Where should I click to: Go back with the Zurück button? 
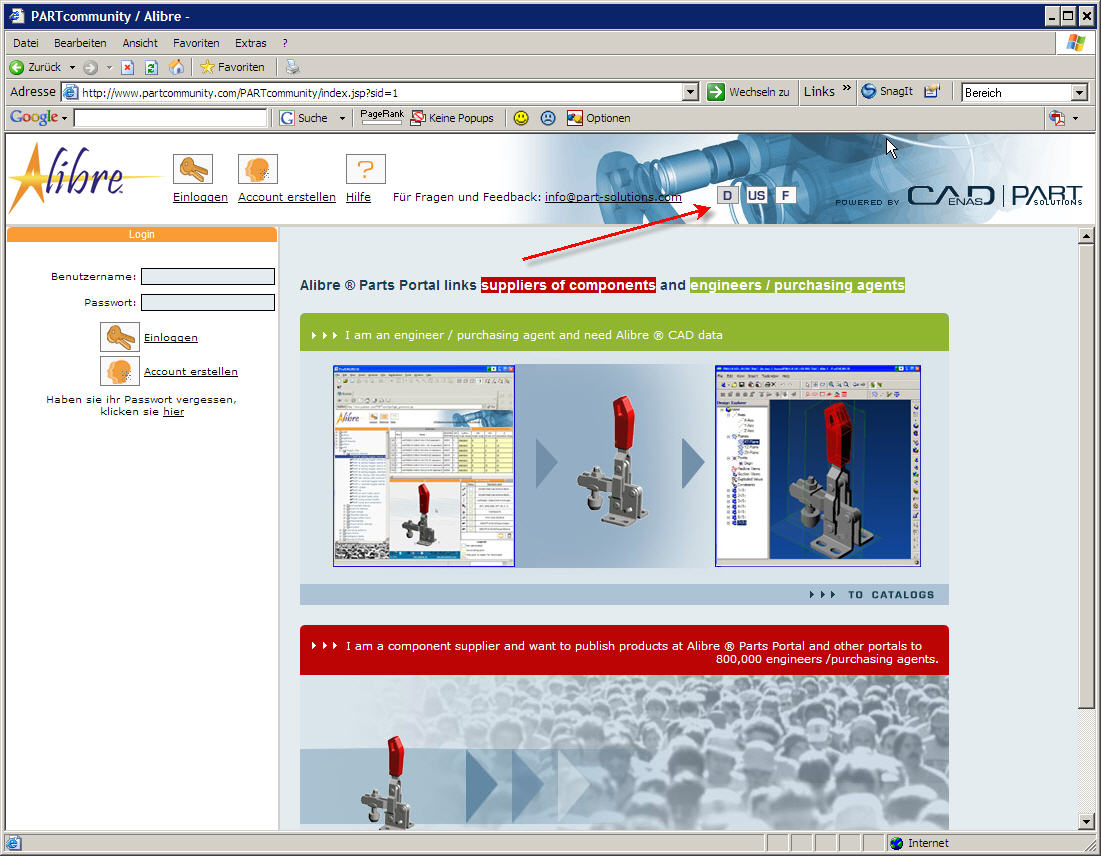tap(35, 67)
